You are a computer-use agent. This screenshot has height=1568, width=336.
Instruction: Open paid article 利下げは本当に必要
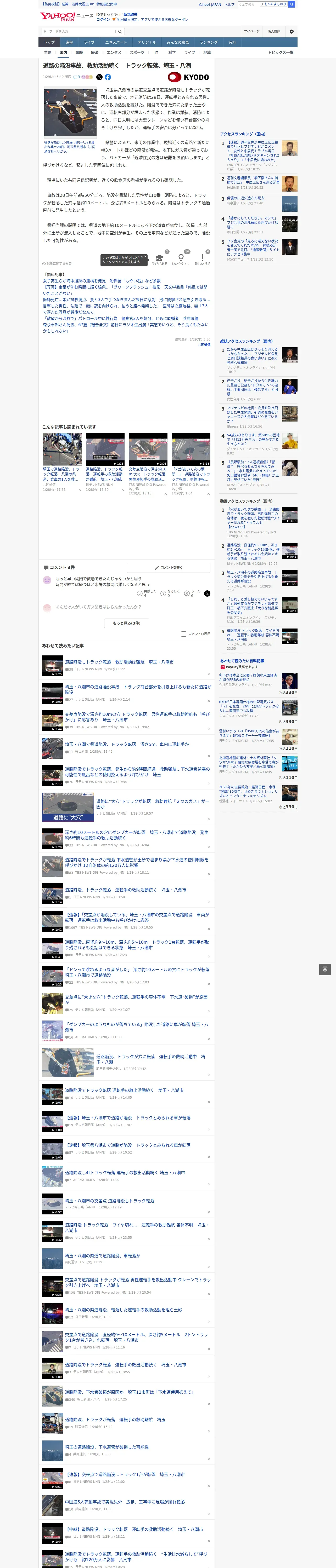point(248,677)
